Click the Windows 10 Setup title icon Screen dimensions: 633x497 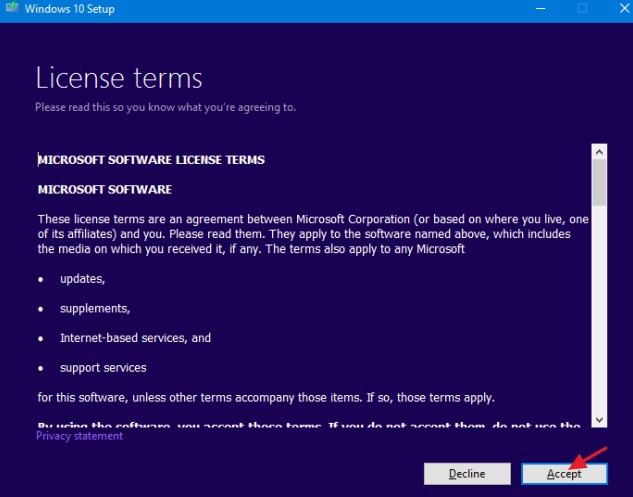(x=12, y=8)
